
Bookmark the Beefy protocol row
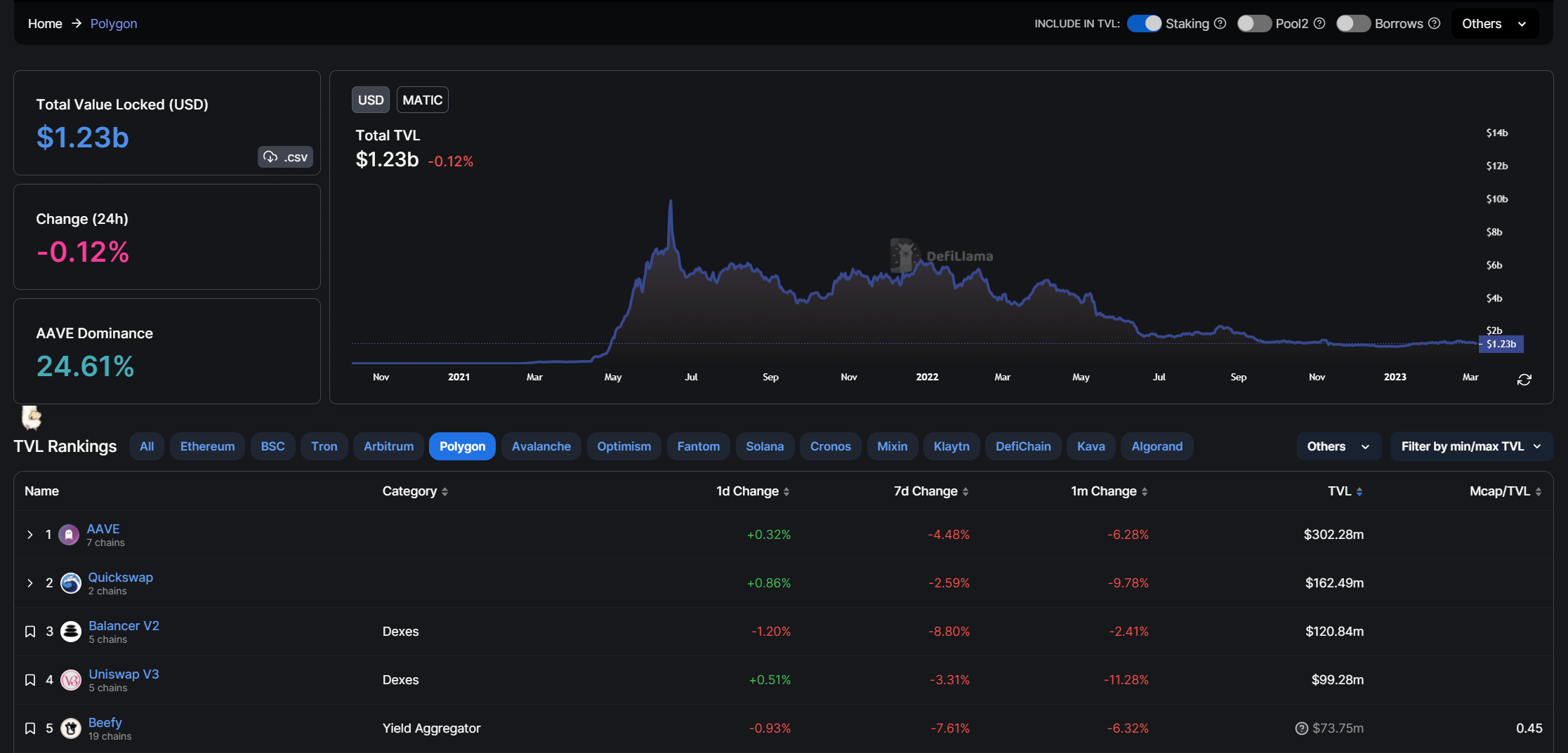30,728
